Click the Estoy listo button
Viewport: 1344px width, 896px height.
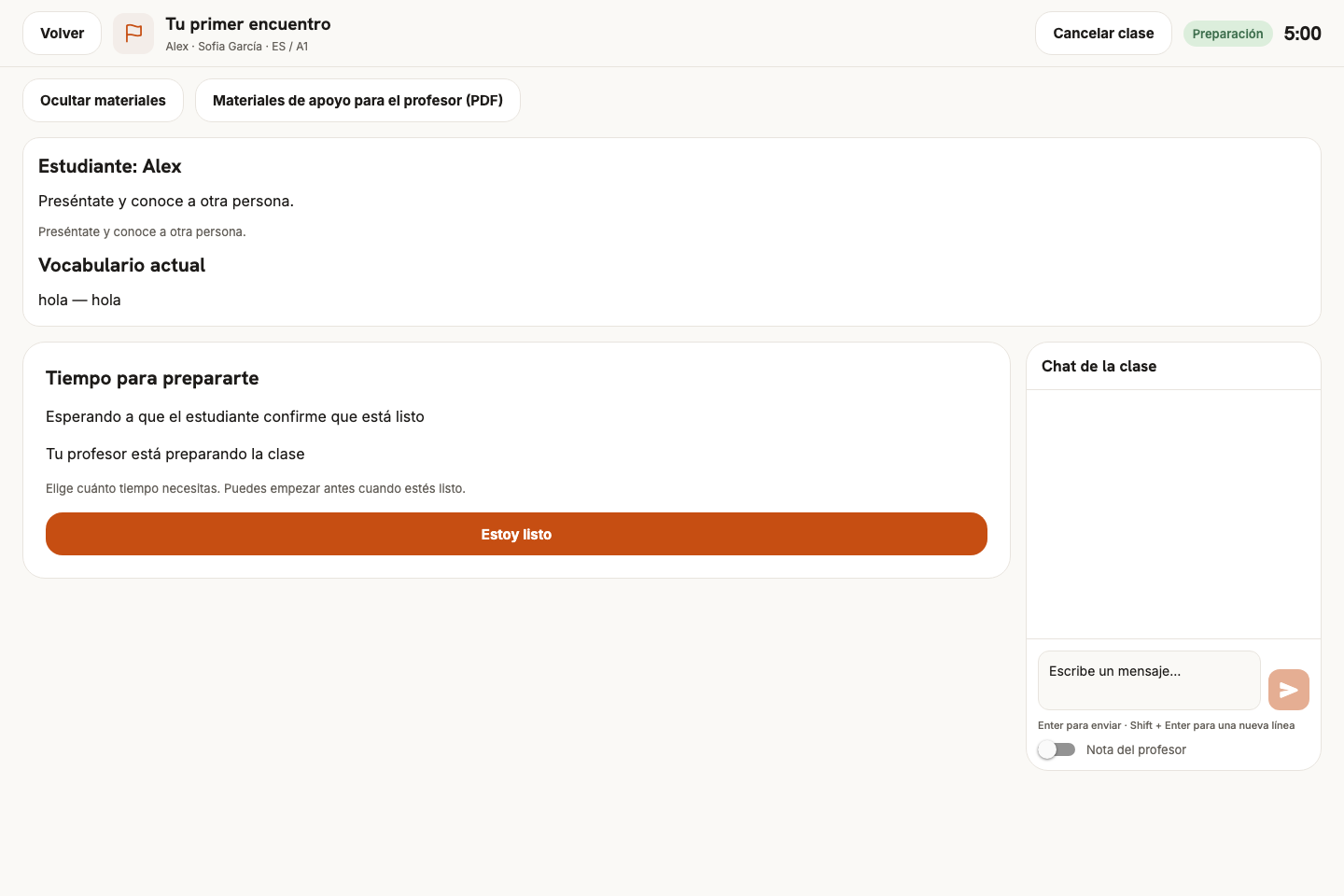pyautogui.click(x=516, y=534)
